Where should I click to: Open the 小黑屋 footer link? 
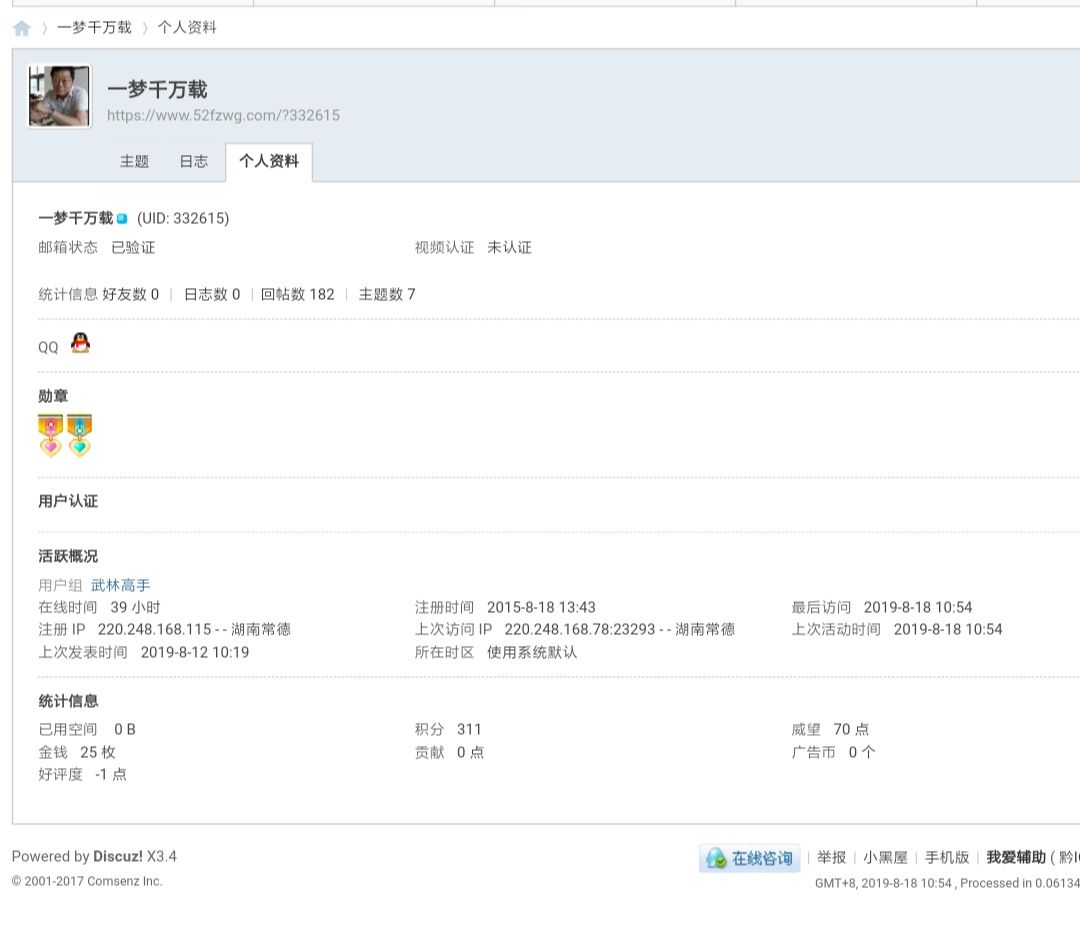tap(885, 857)
